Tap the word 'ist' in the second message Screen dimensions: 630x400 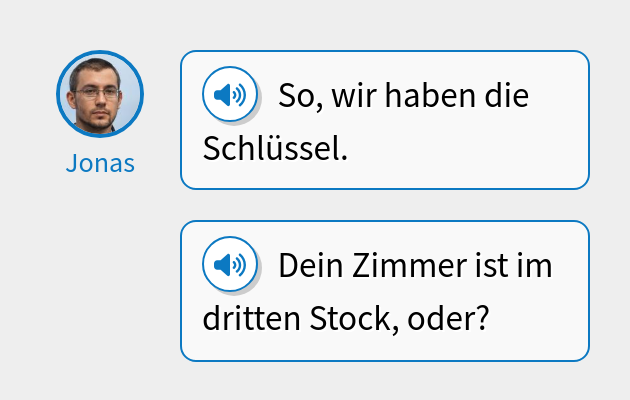pyautogui.click(x=489, y=267)
